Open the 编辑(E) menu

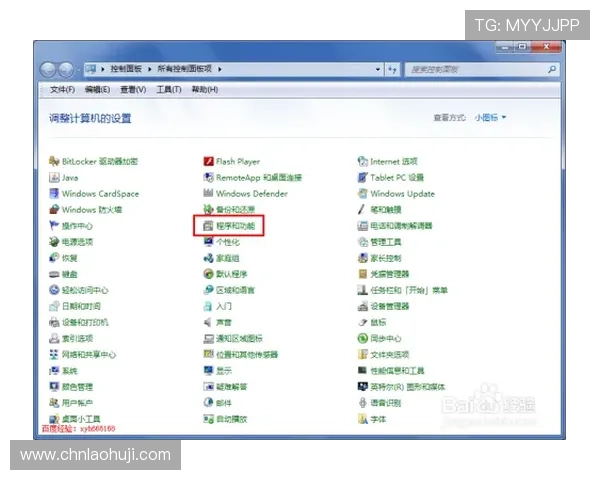coord(97,90)
